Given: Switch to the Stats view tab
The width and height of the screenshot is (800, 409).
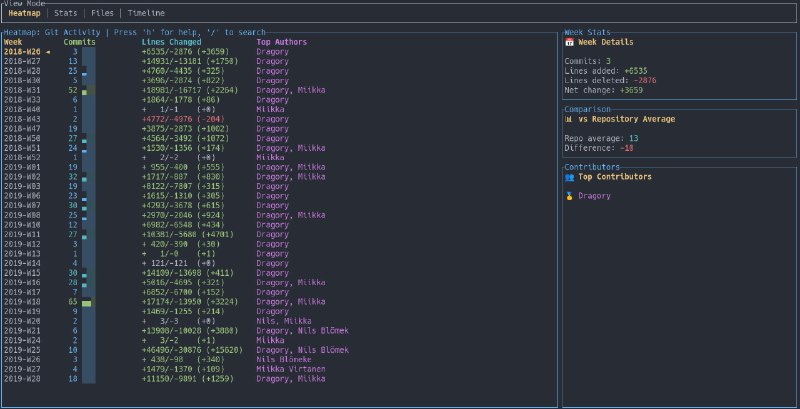Looking at the screenshot, I should 67,13.
